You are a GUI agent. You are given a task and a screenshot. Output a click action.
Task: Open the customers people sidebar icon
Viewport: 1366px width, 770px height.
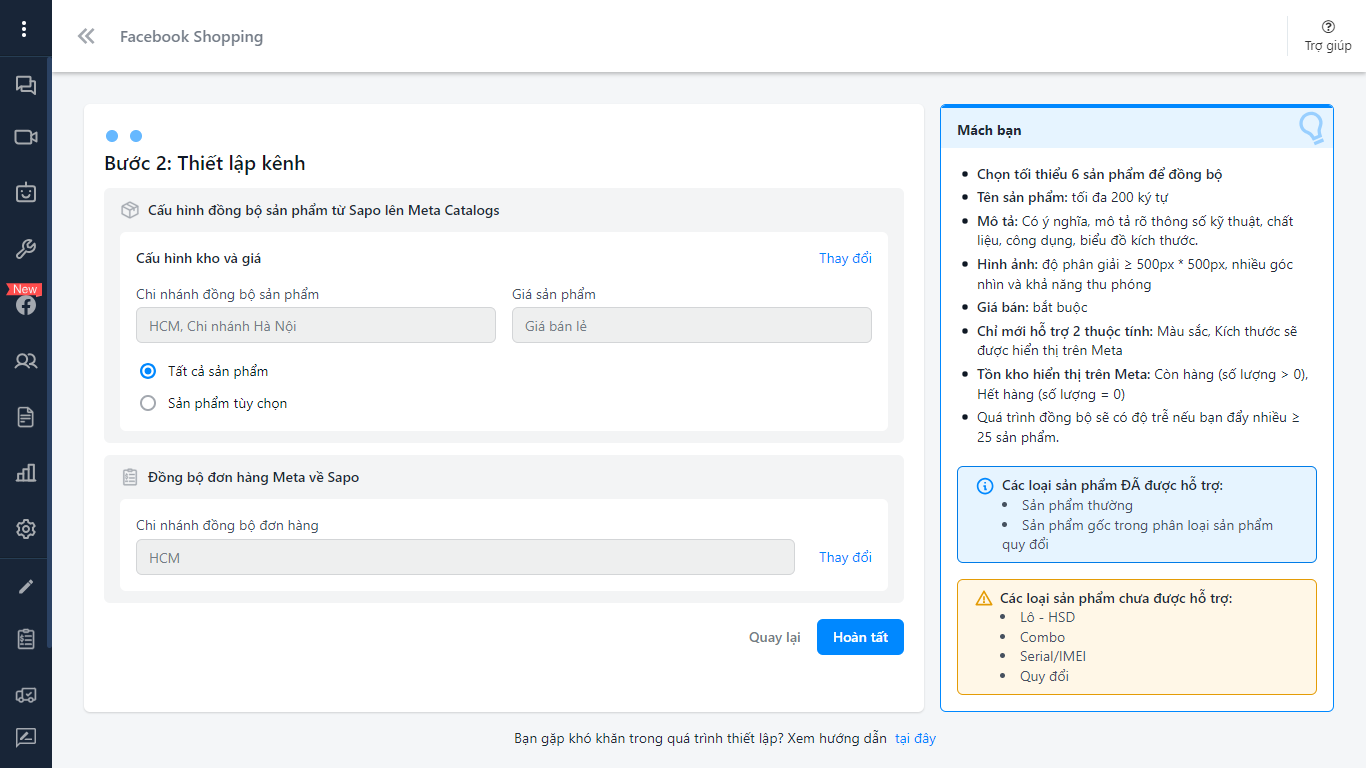[x=26, y=361]
